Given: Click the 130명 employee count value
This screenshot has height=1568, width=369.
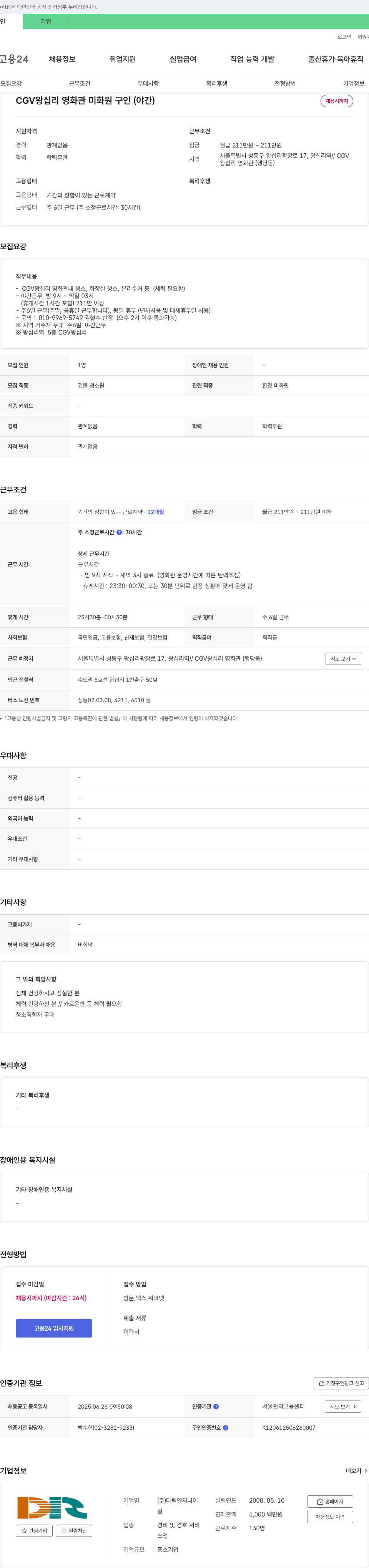Looking at the screenshot, I should pyautogui.click(x=256, y=1528).
